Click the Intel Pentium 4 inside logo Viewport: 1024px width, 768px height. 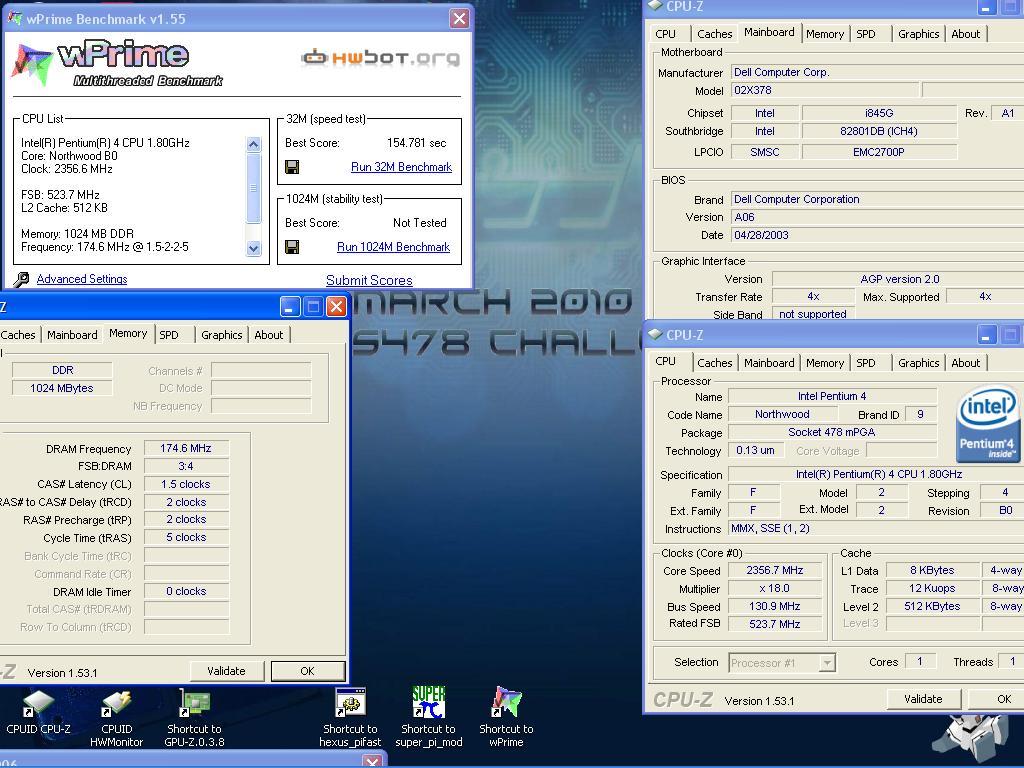(x=987, y=425)
